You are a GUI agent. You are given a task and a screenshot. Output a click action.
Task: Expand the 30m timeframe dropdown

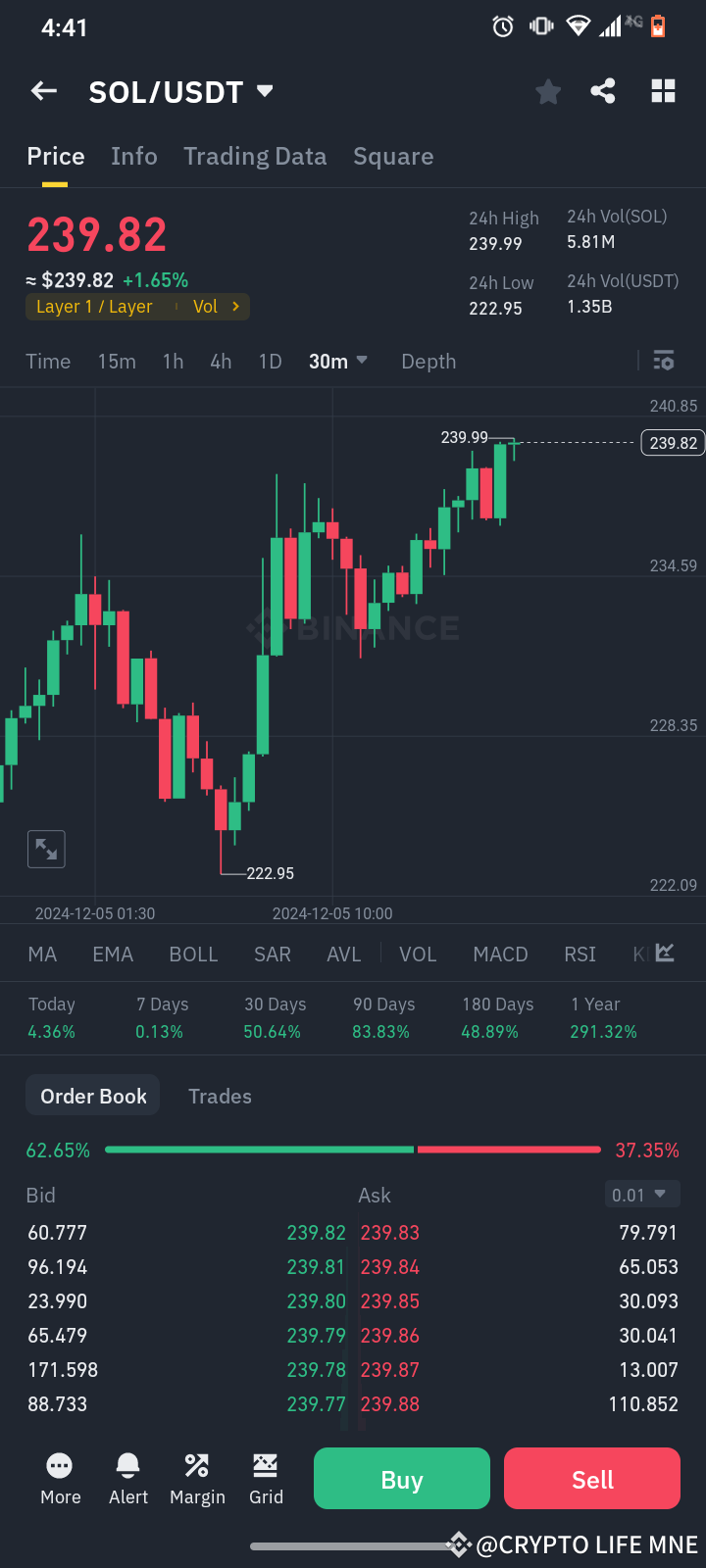click(x=337, y=361)
